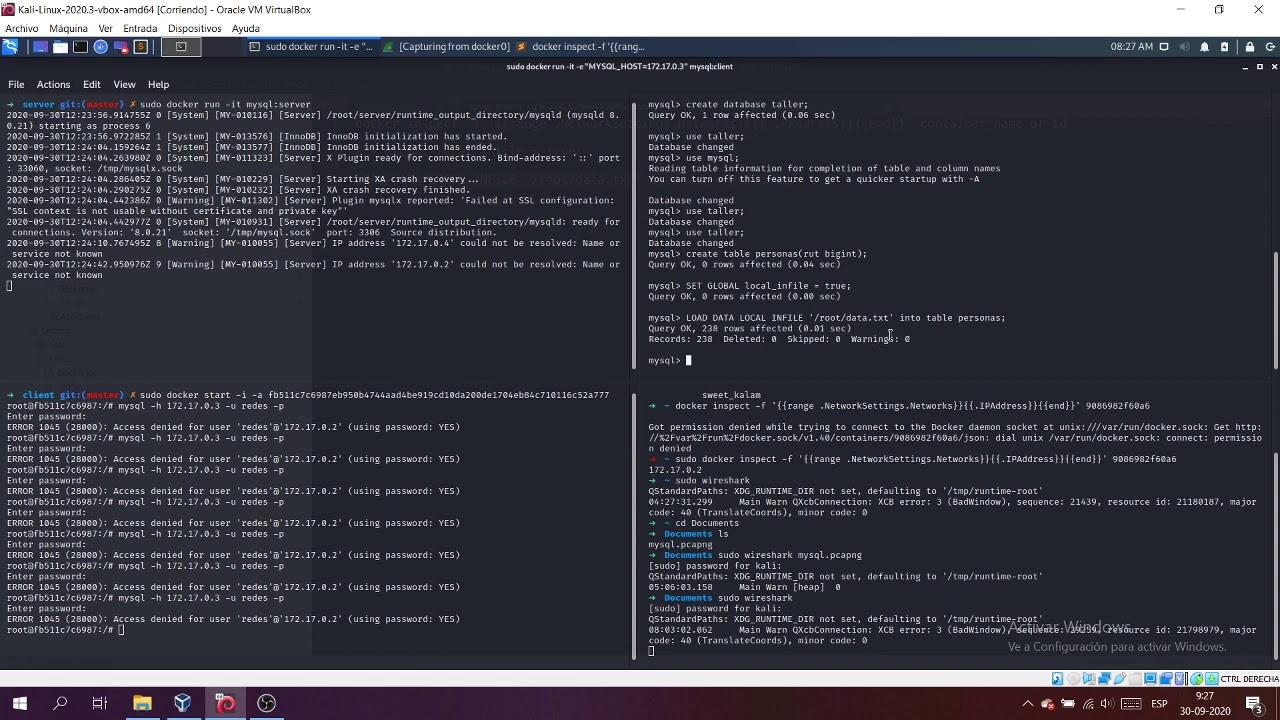Click the VirtualBox CPU virtualization indicator
1280x720 pixels.
point(1181,679)
